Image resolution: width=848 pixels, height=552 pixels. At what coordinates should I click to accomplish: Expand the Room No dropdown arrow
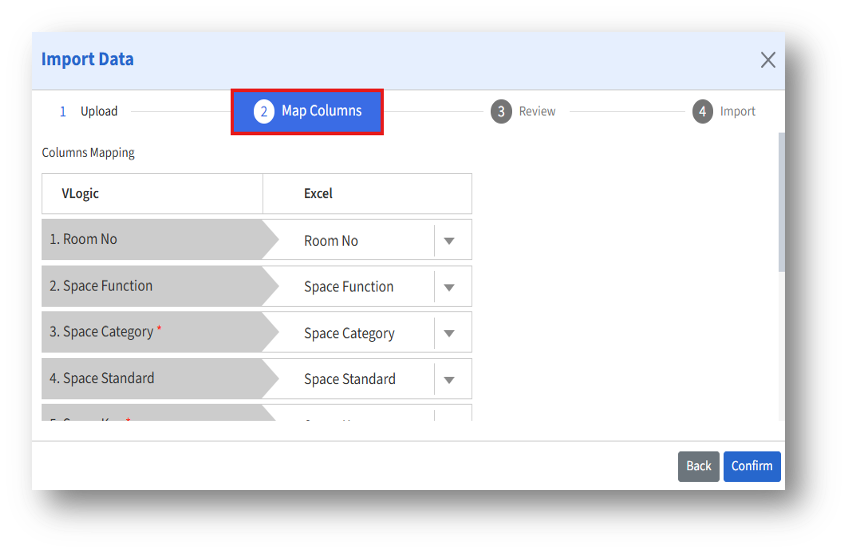[x=449, y=241]
